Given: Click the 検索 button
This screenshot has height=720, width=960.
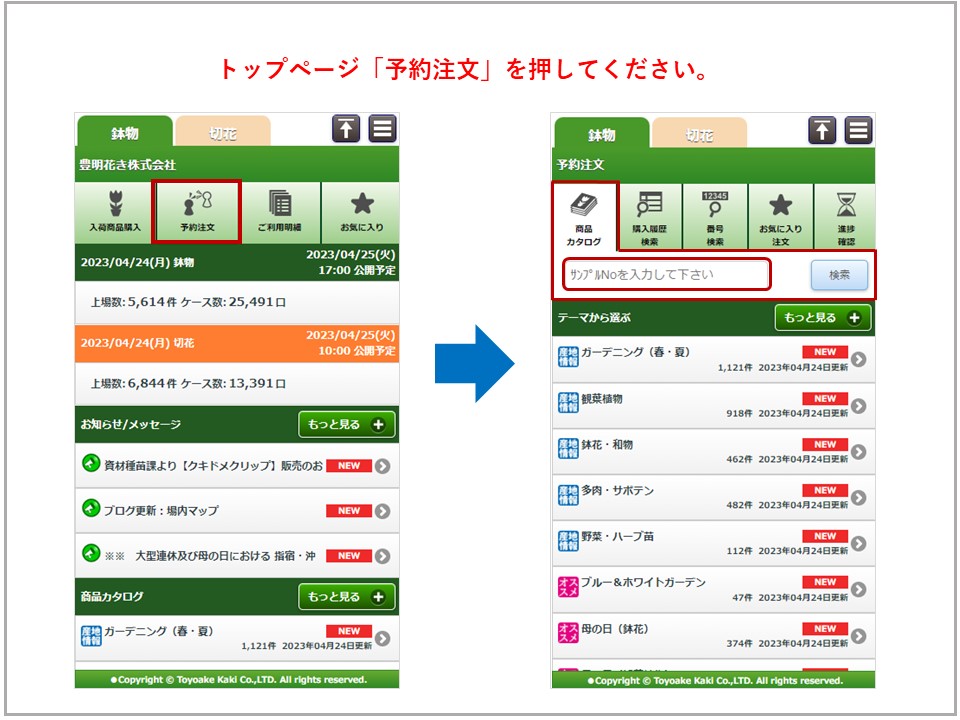Looking at the screenshot, I should [838, 275].
